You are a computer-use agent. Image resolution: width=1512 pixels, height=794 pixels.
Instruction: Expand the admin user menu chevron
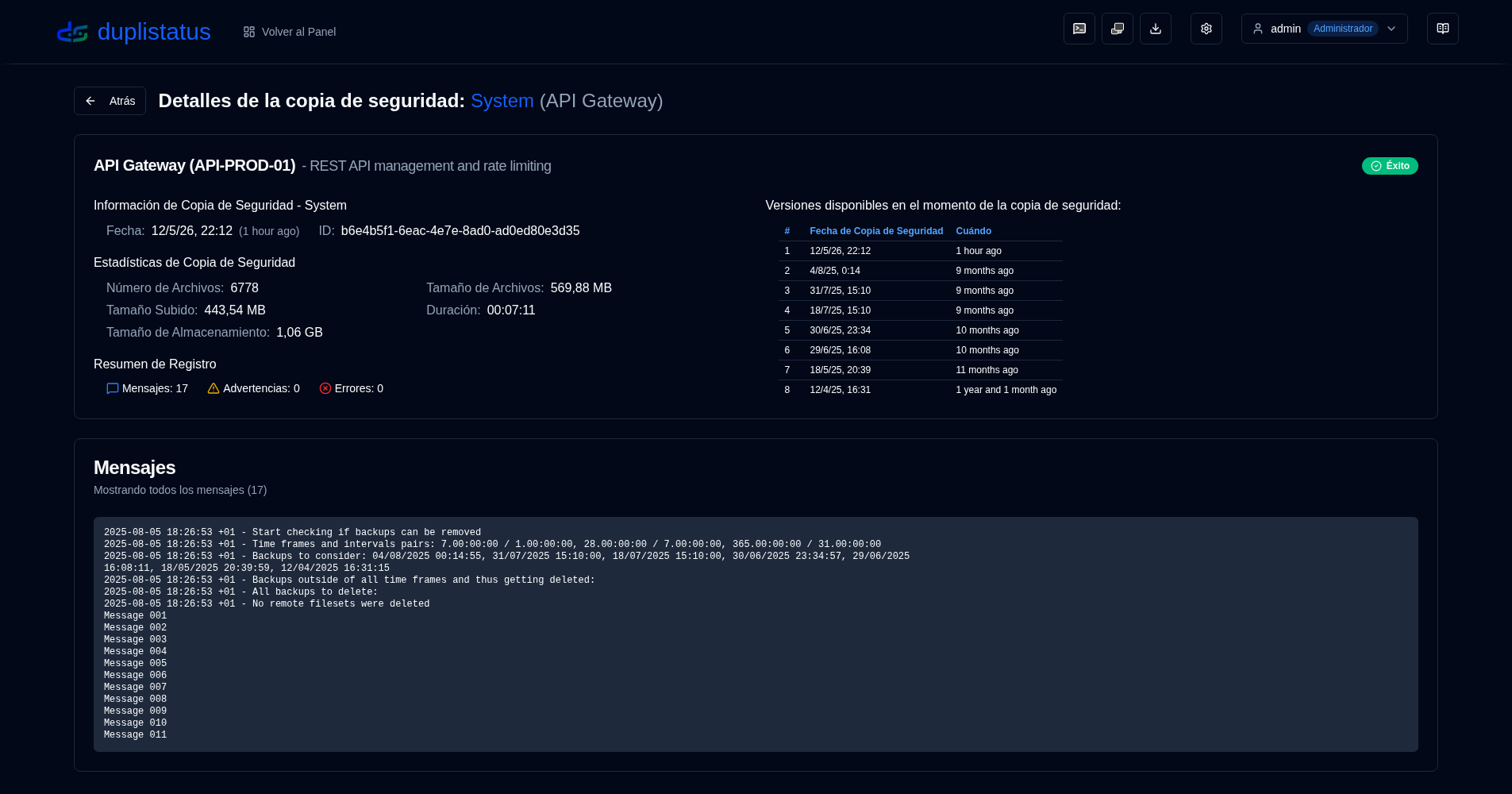1391,29
